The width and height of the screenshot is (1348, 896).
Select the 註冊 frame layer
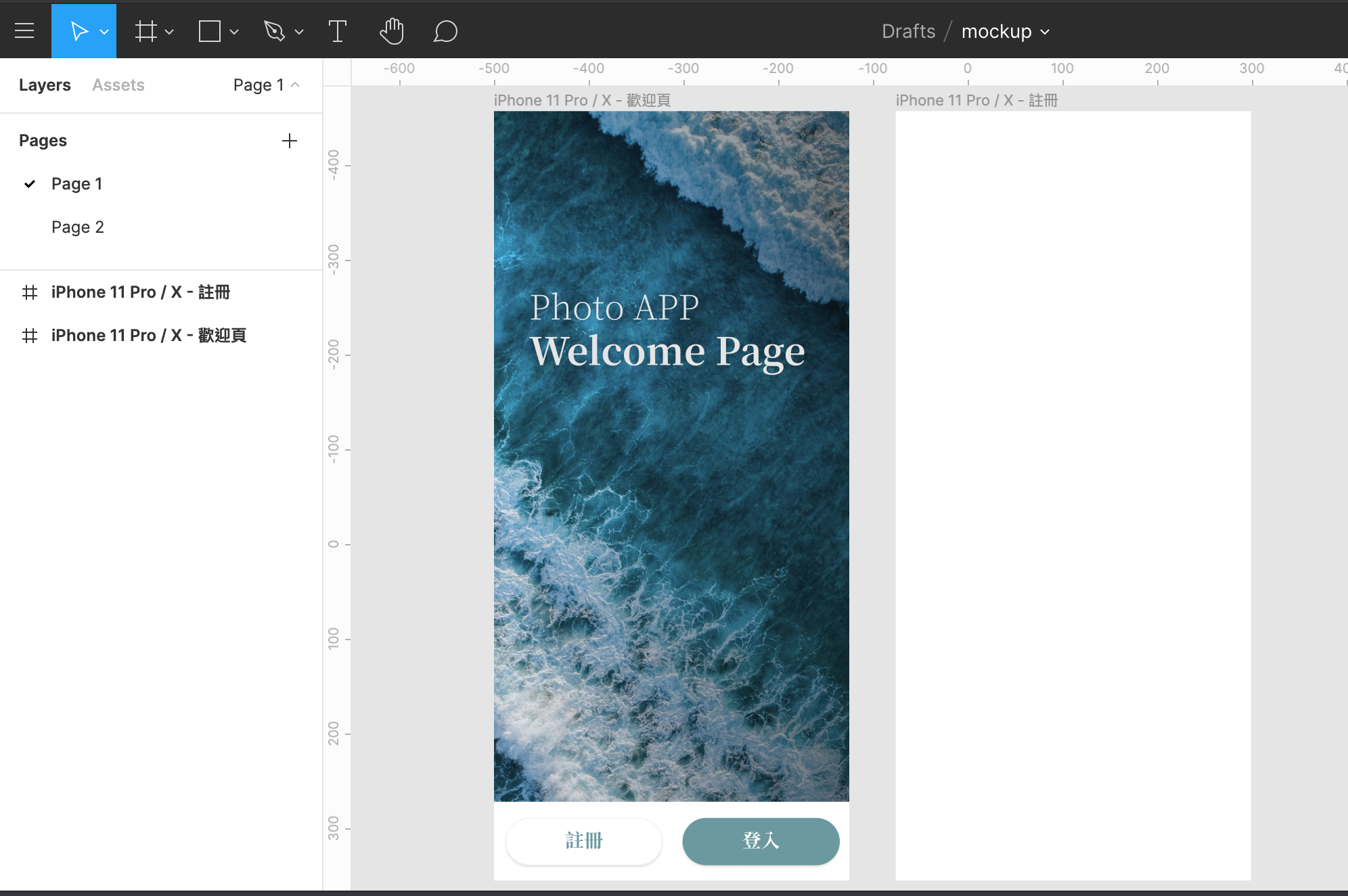(140, 292)
